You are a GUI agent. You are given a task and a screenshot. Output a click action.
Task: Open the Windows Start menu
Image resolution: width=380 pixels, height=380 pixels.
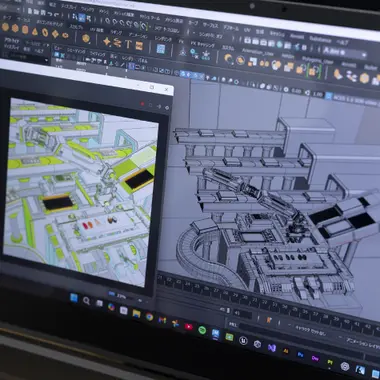point(74,298)
